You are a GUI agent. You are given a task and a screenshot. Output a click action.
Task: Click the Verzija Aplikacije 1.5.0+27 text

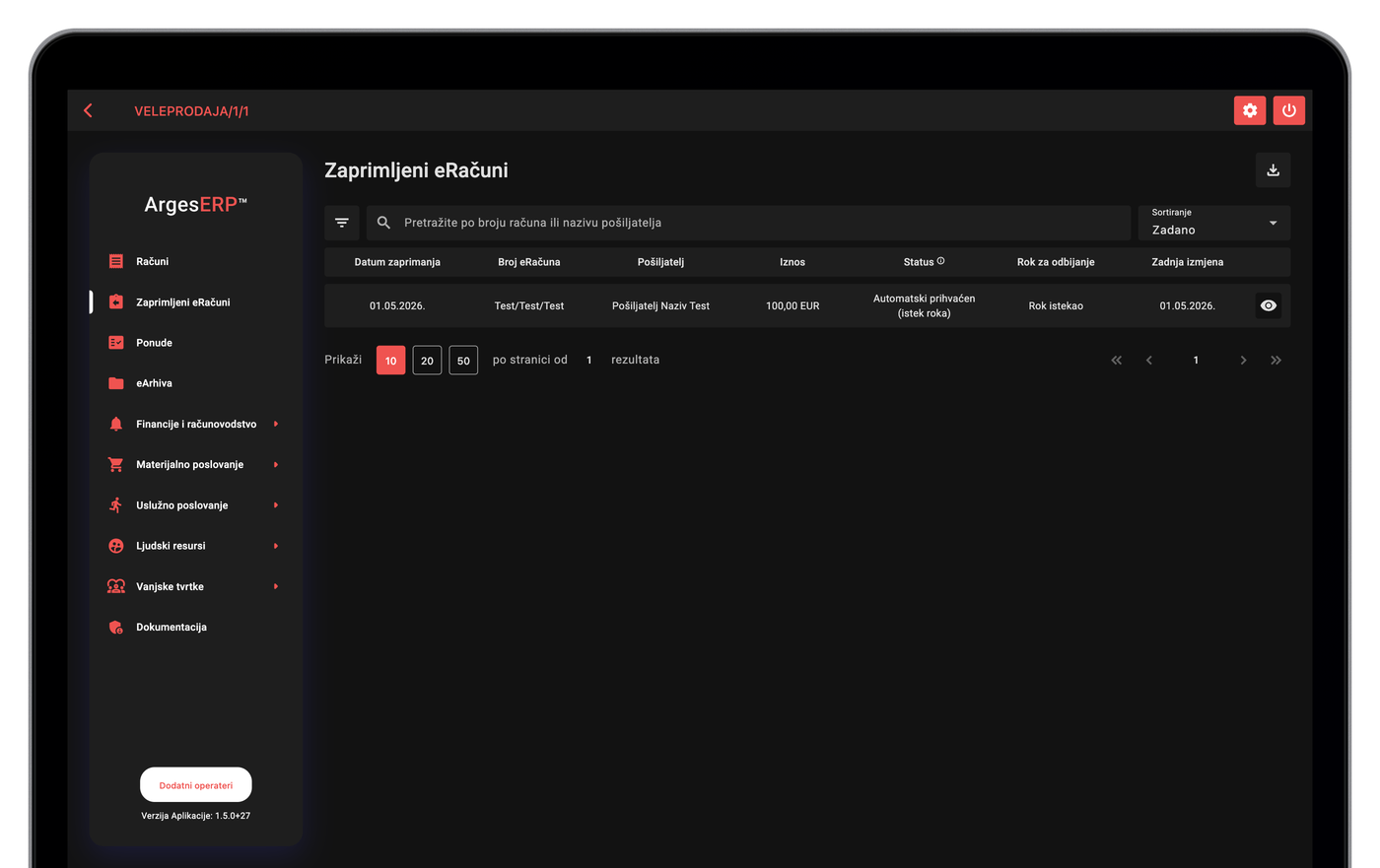[x=195, y=816]
